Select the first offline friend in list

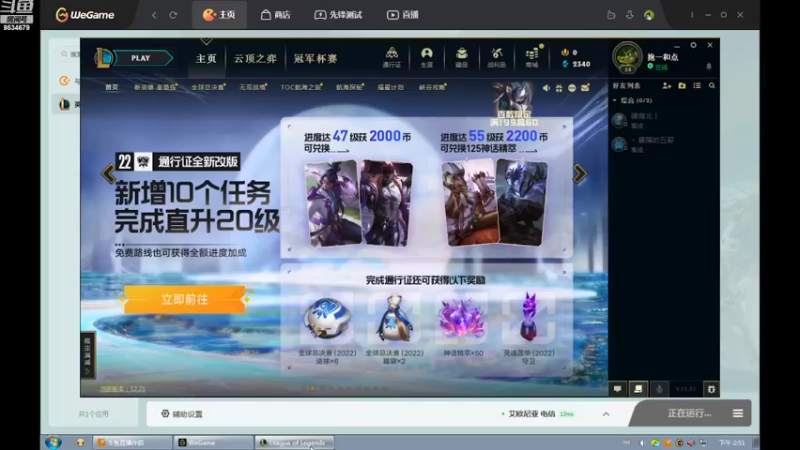[x=663, y=120]
